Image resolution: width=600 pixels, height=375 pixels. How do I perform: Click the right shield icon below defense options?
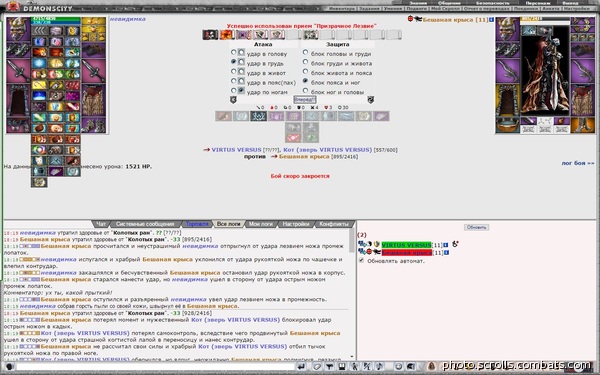coord(370,99)
